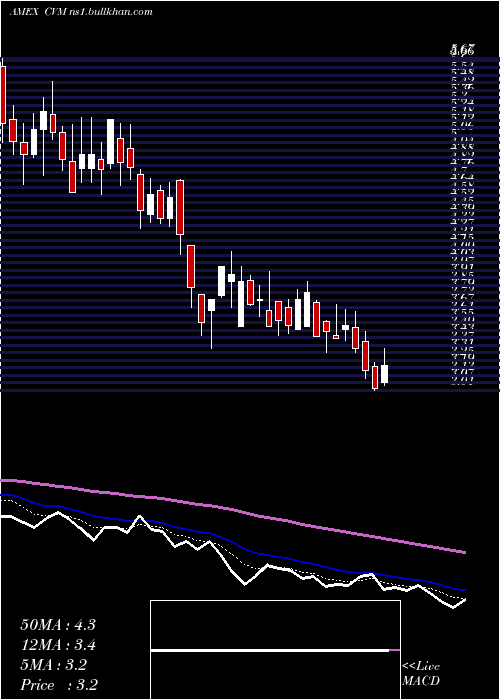Viewport: 500px width, 700px height.
Task: Click the Price : 3.2 label
Action: [x=59, y=685]
